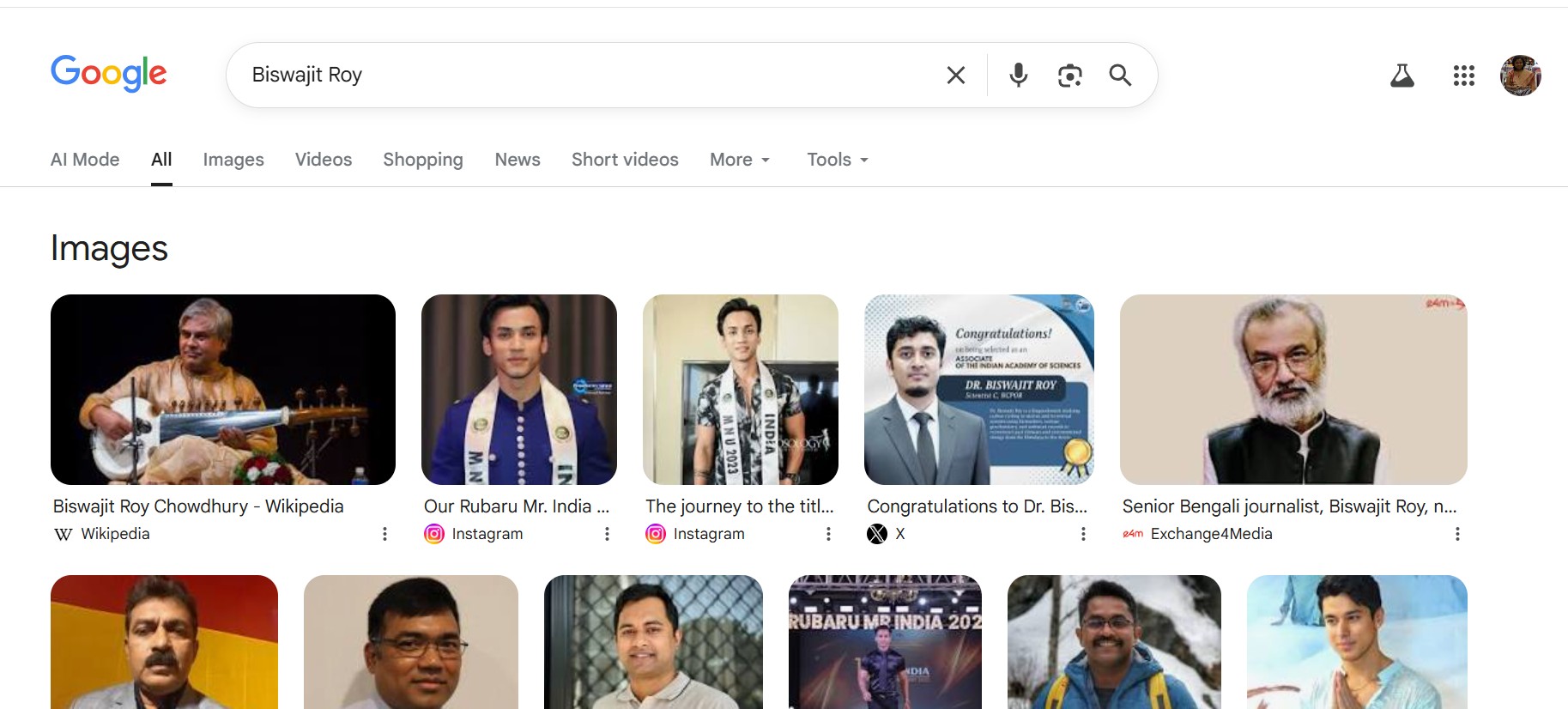Open options for Exchange4Media image result
The image size is (1568, 709).
point(1456,534)
